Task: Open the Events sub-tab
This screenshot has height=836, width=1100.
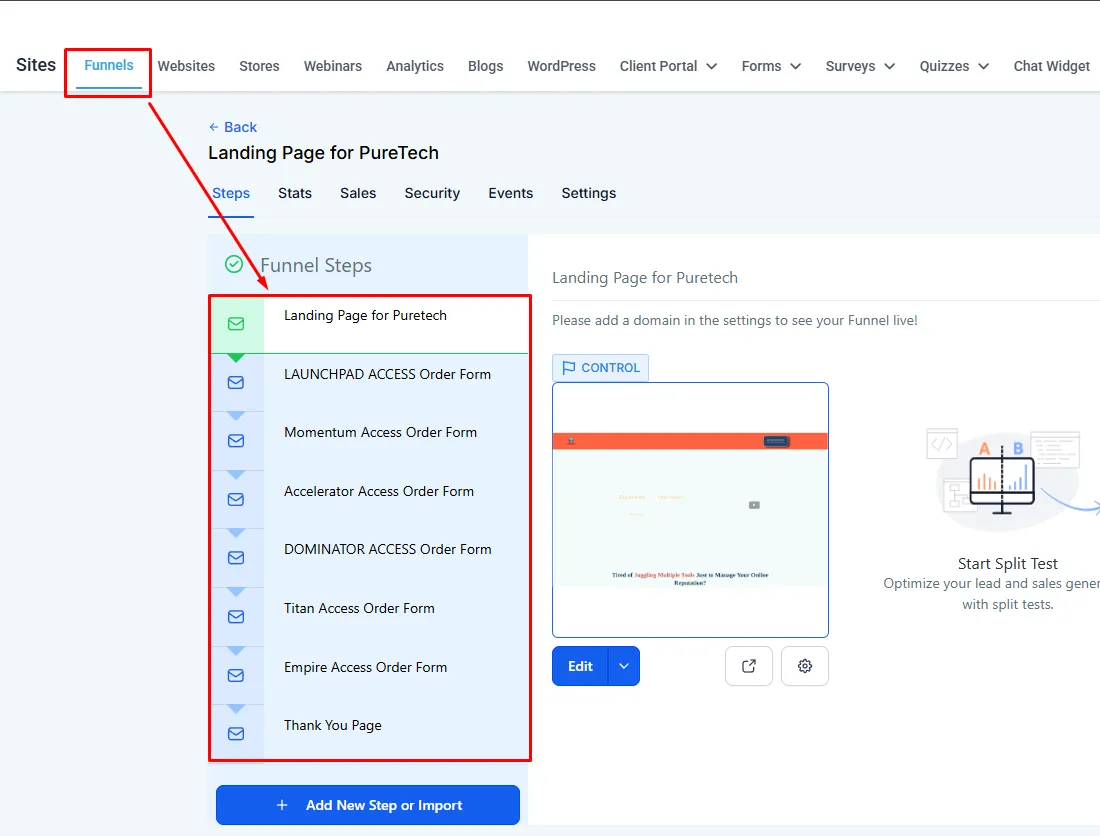Action: [511, 194]
